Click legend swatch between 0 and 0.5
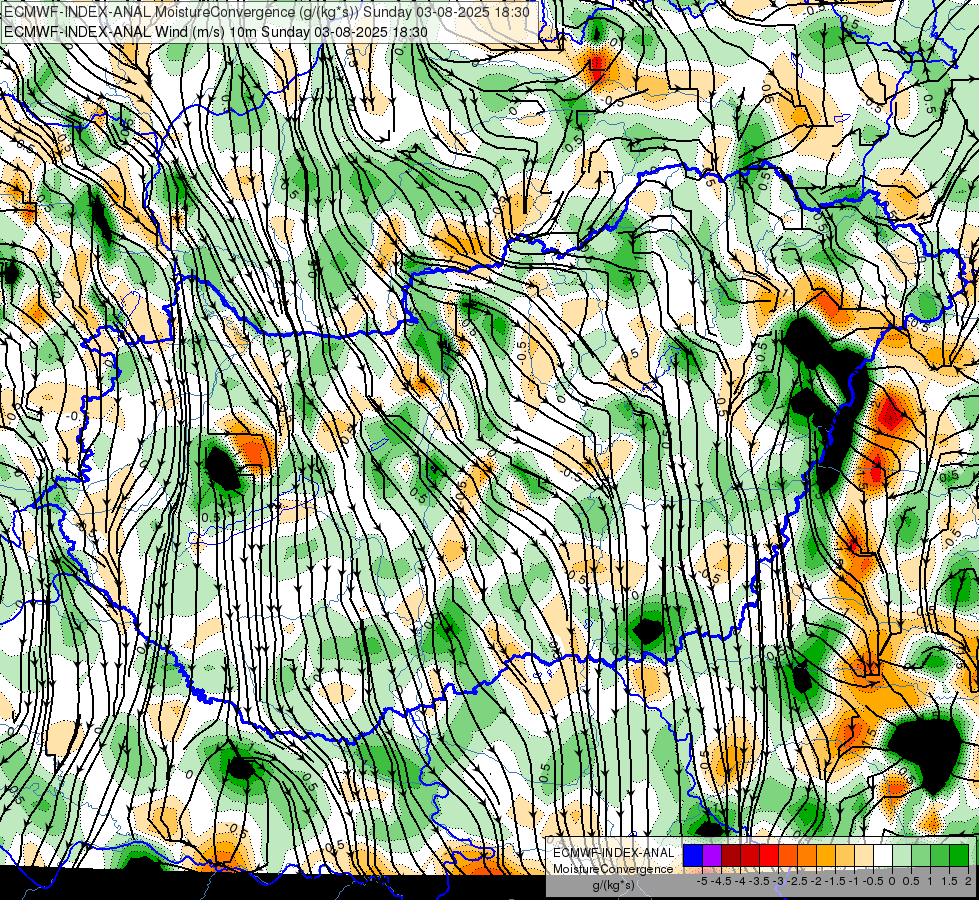This screenshot has width=979, height=900. 902,856
